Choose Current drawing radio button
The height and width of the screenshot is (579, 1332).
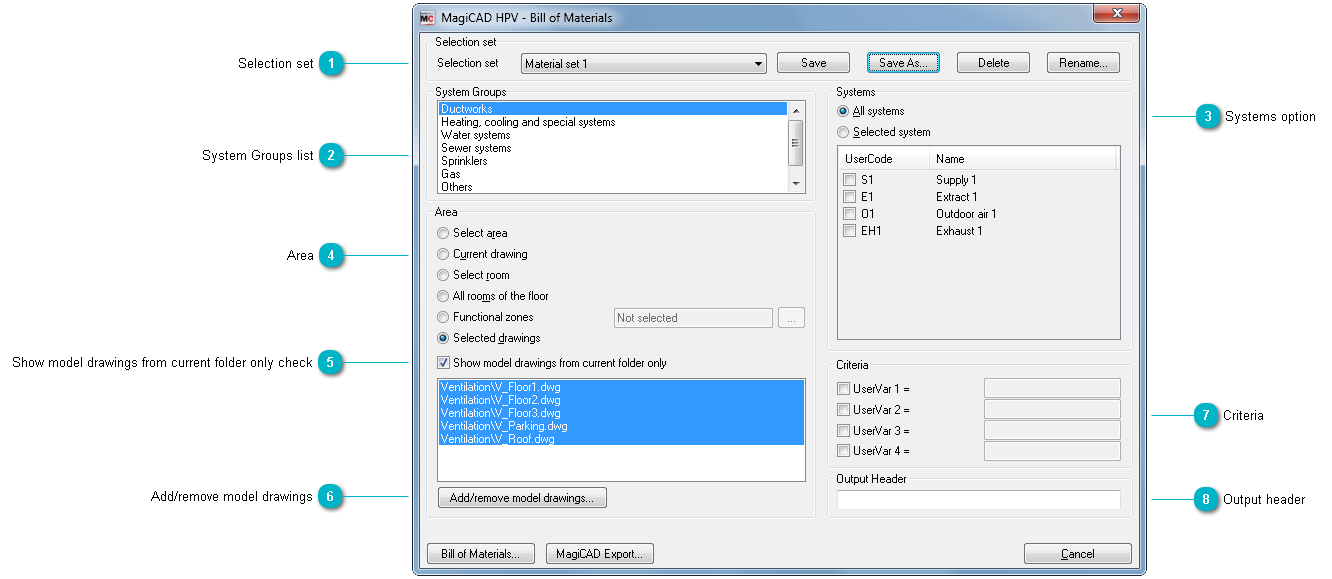tap(443, 254)
